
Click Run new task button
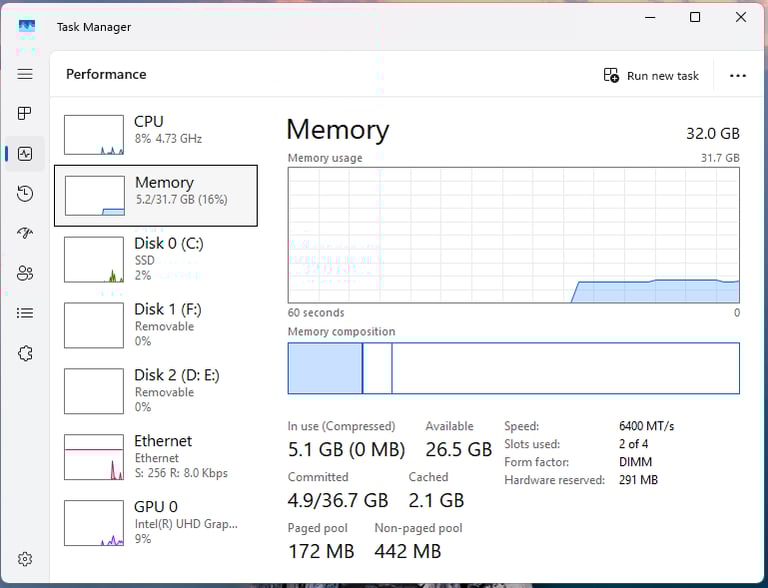pyautogui.click(x=651, y=75)
